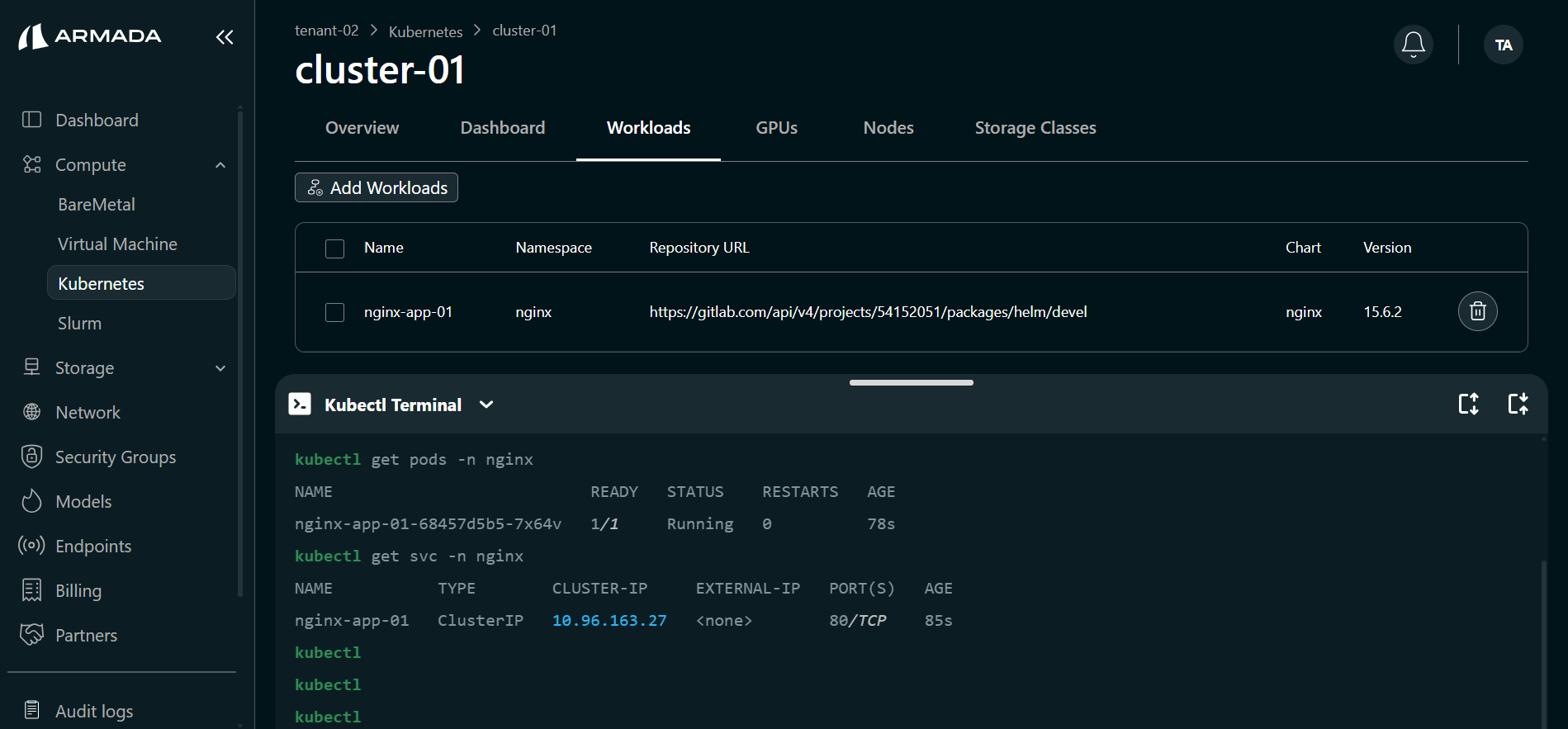Open Network in the sidebar
This screenshot has height=729, width=1568.
[88, 412]
